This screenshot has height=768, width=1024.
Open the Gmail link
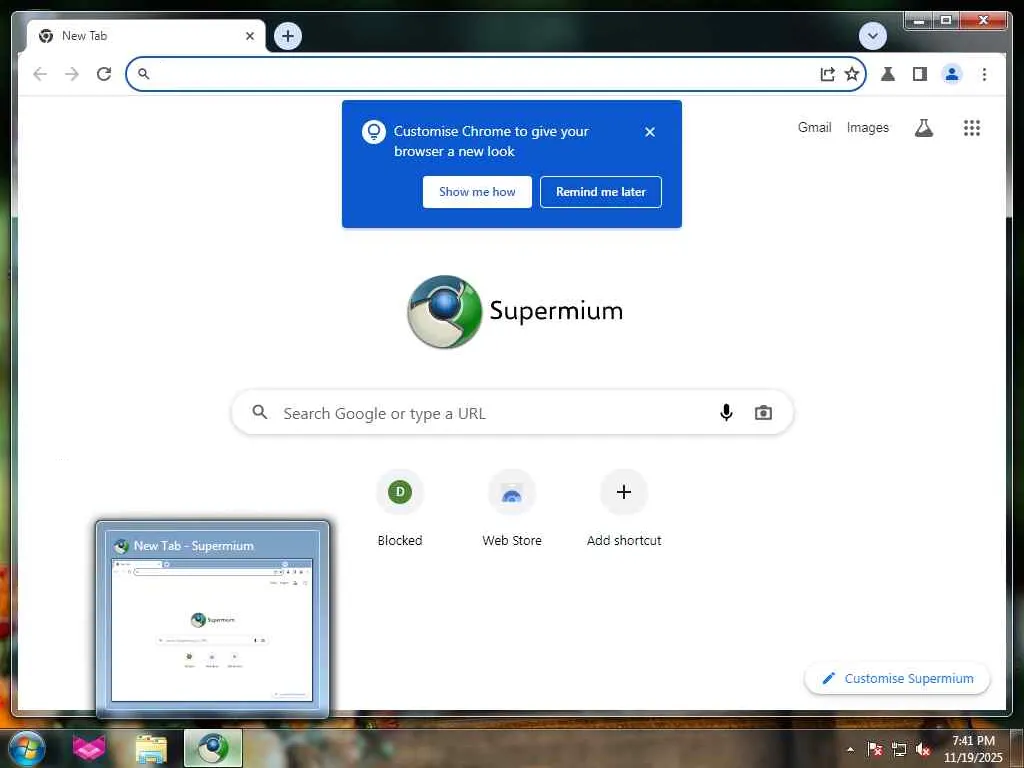point(814,127)
